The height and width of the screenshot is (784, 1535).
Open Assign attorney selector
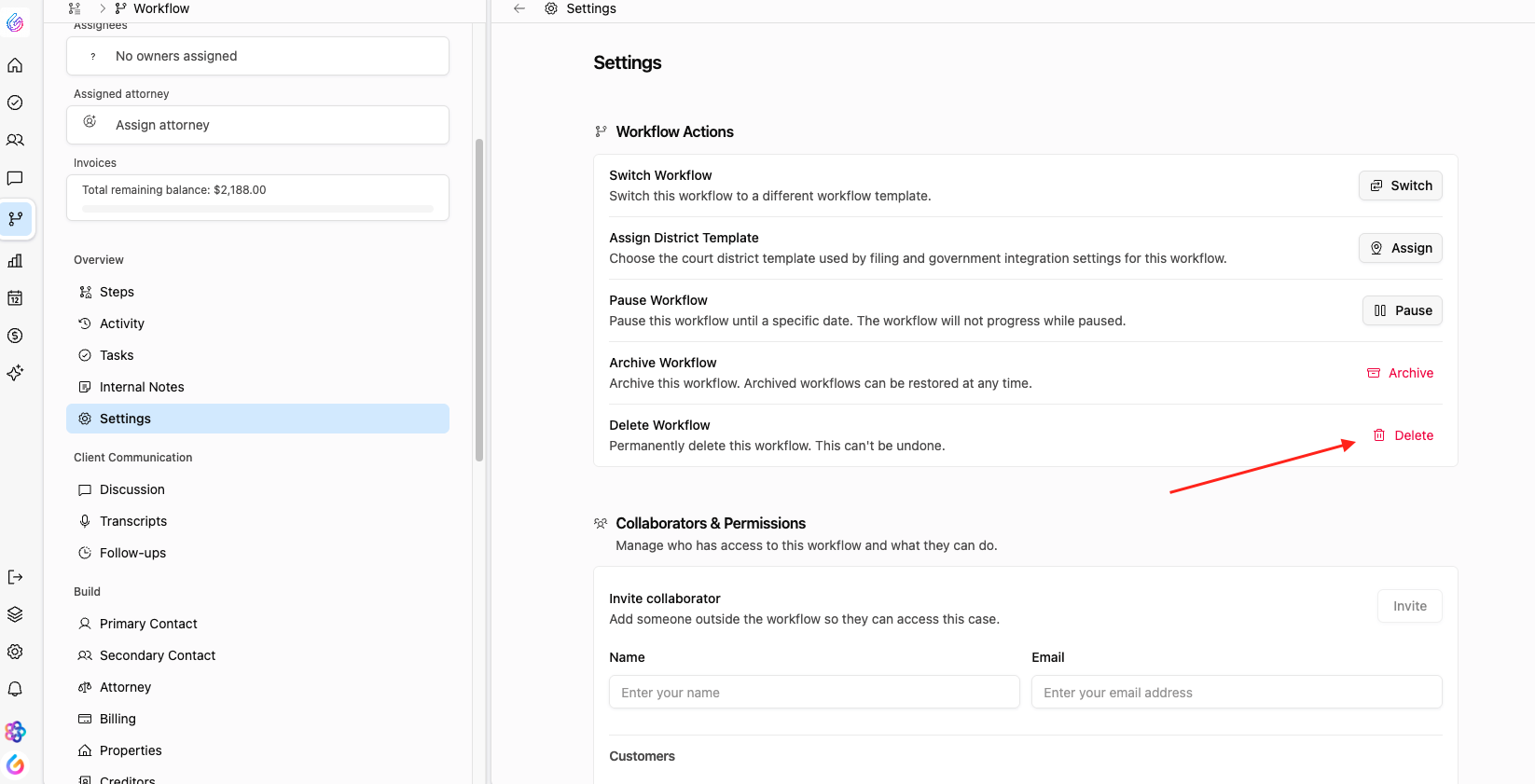coord(257,125)
